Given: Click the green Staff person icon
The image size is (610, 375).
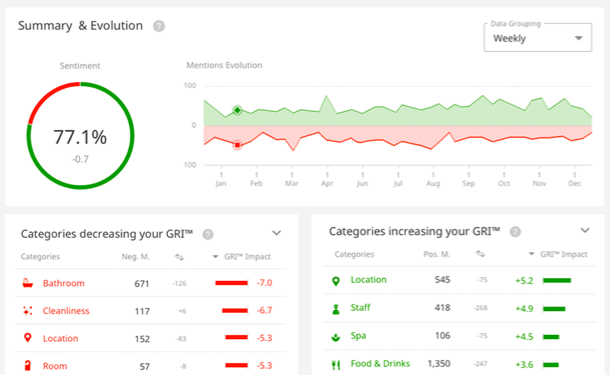Looking at the screenshot, I should 336,308.
